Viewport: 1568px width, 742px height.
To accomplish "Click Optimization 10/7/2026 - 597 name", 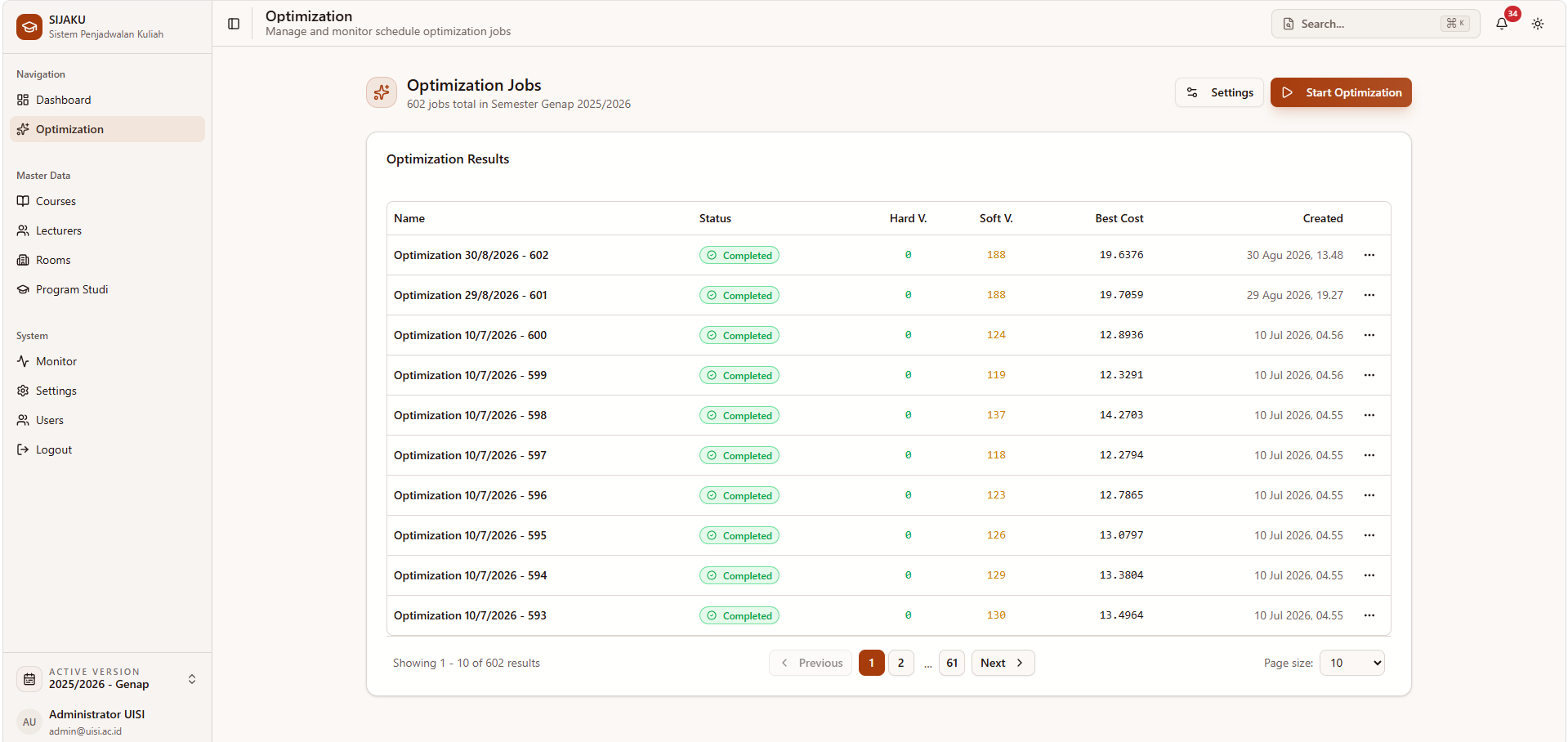I will [x=470, y=455].
